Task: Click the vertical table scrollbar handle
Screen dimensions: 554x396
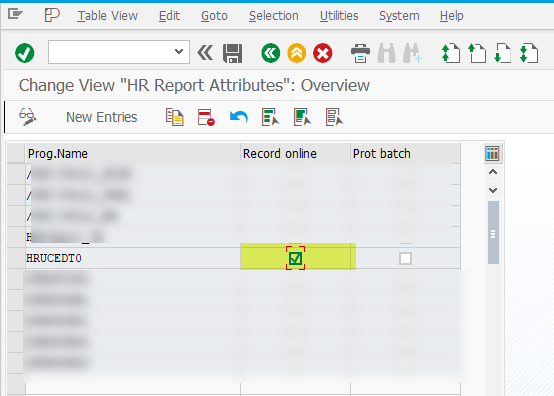Action: tap(493, 233)
